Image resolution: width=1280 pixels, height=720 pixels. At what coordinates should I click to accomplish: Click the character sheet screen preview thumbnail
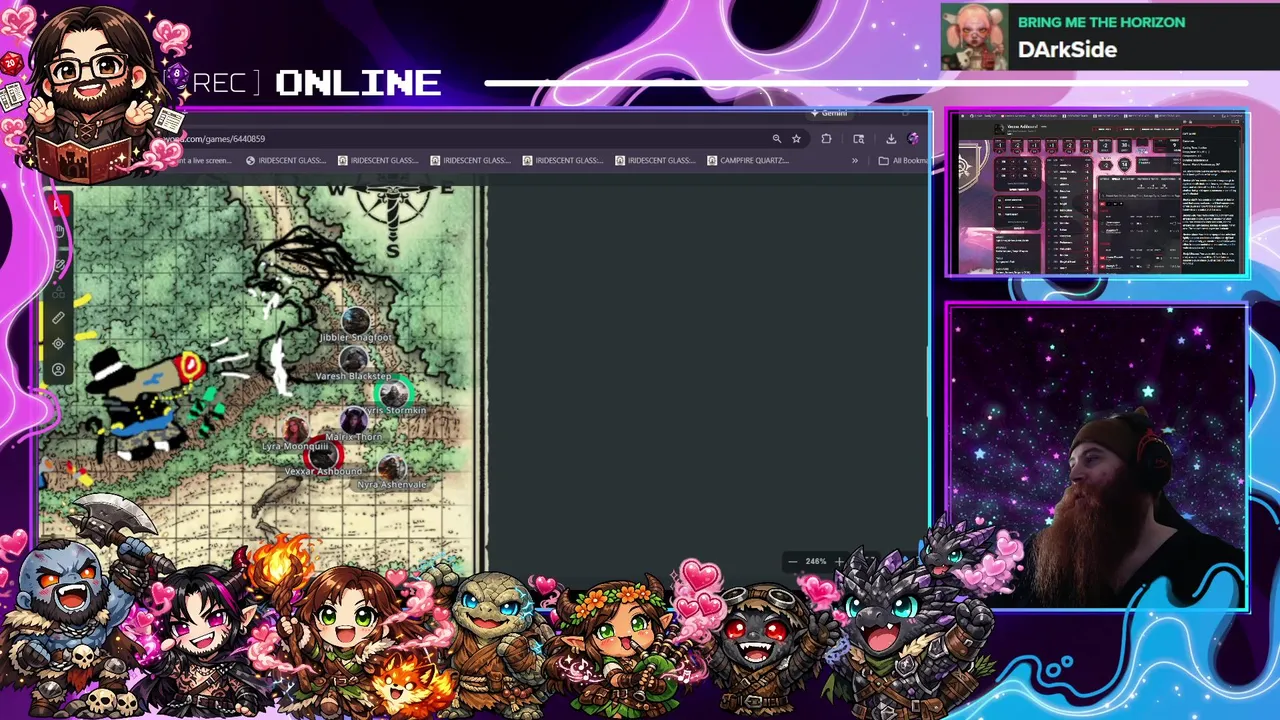coord(1097,193)
